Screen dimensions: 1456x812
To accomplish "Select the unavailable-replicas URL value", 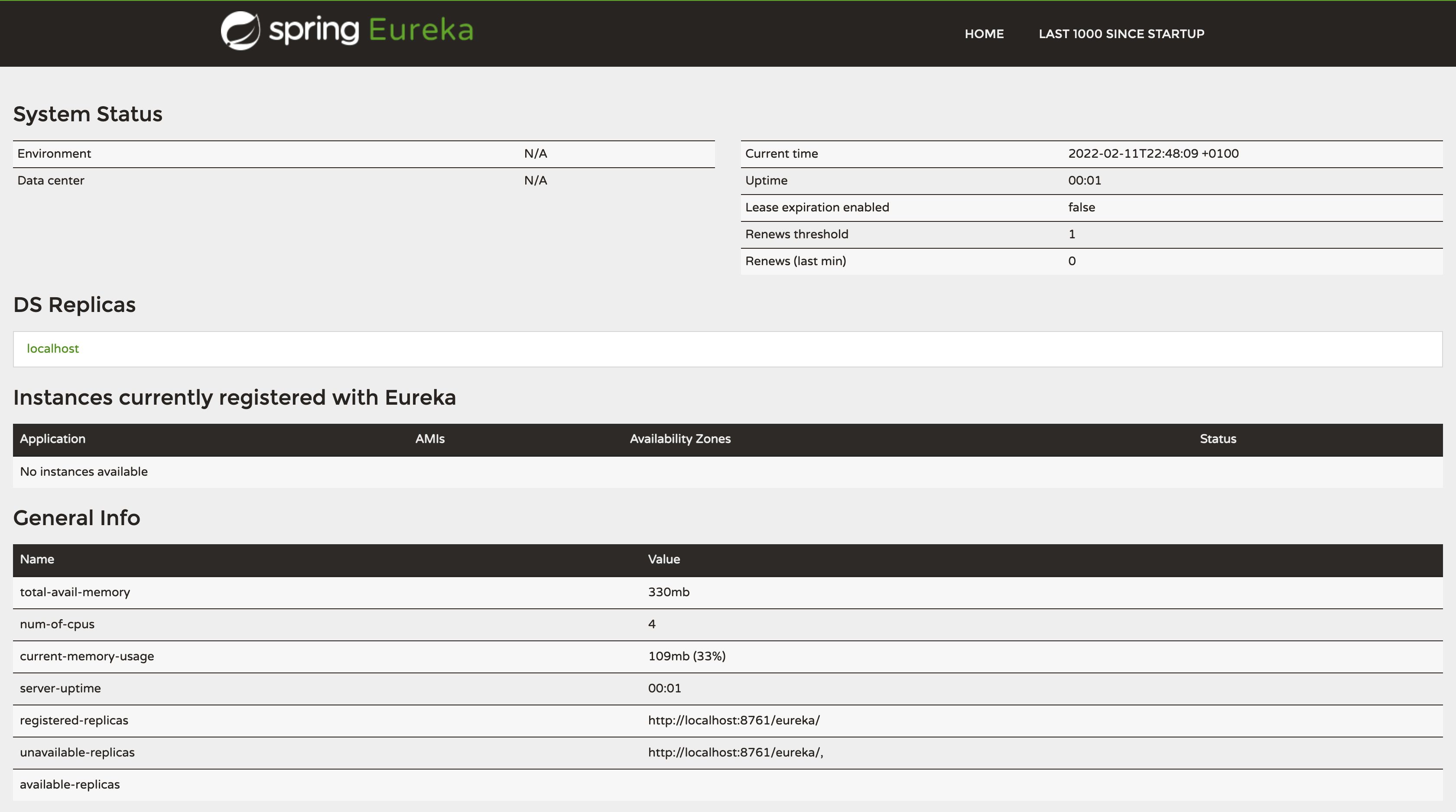I will [735, 753].
